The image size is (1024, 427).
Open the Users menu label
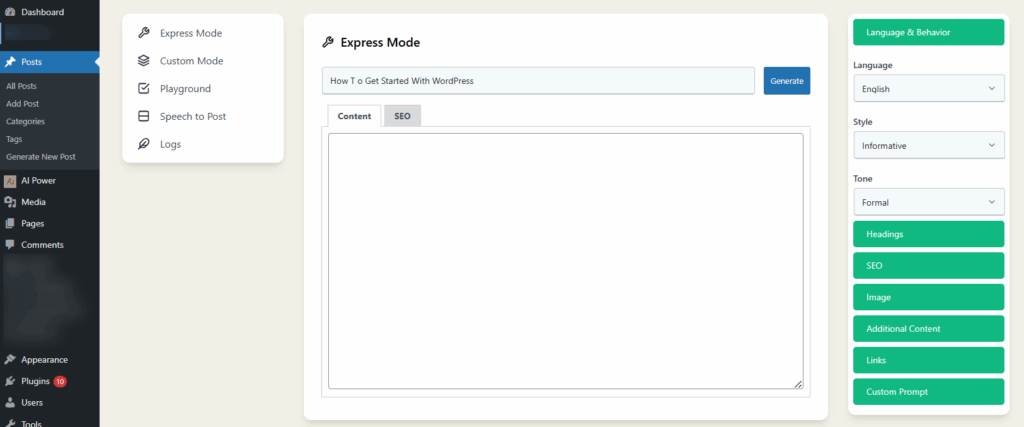32,403
